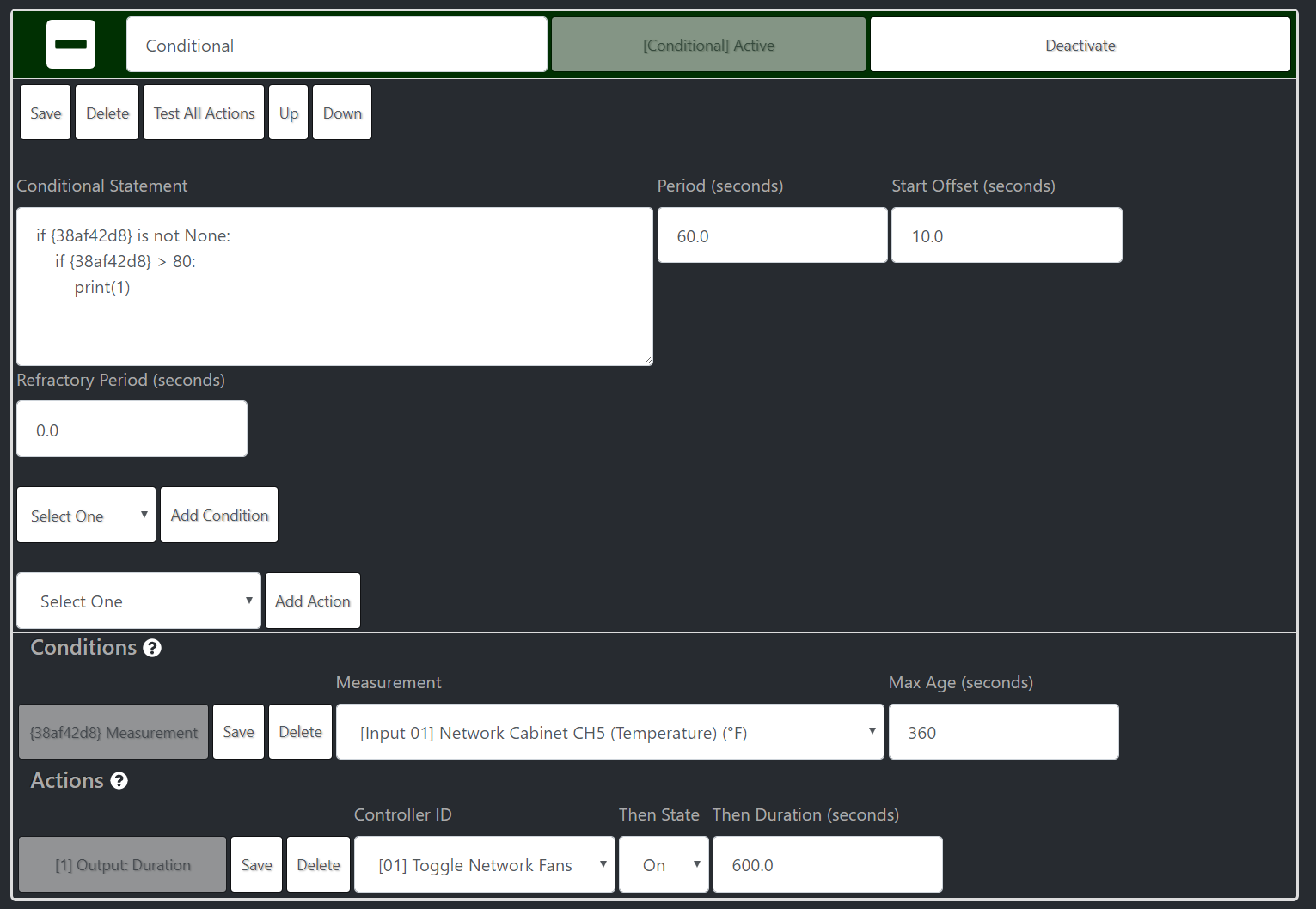
Task: Save the measurement condition
Action: coord(238,732)
